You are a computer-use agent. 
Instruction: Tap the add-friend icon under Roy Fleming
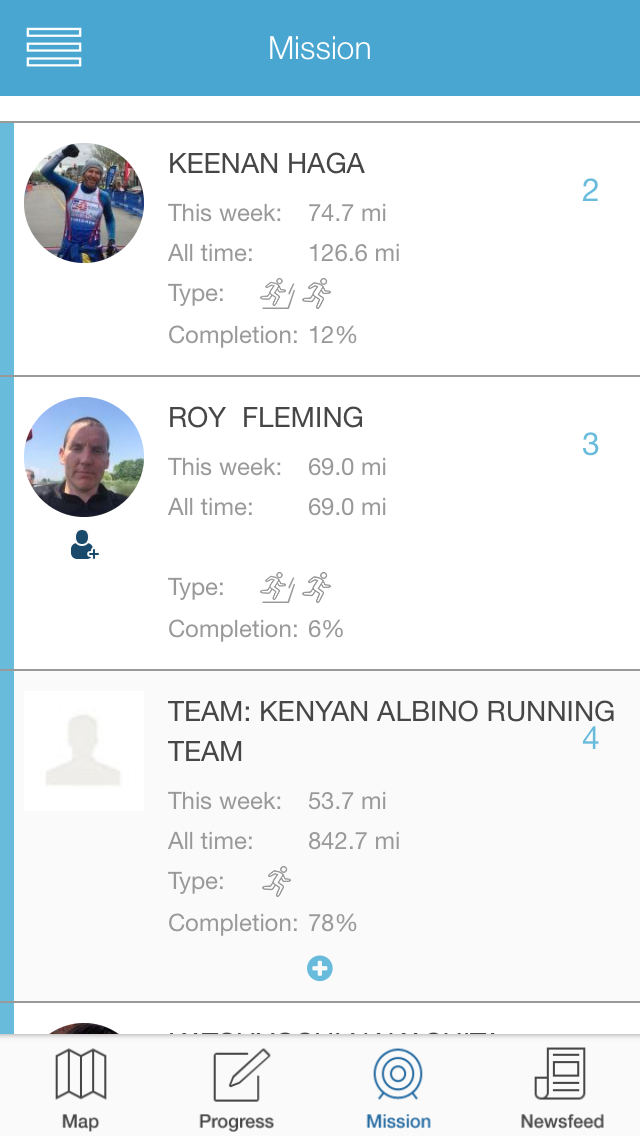pos(84,545)
